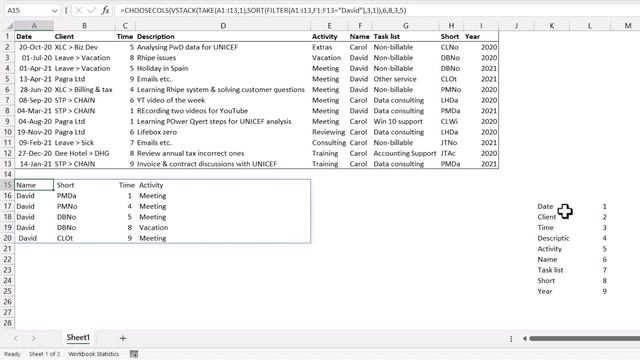Click 'Descriptic' label in column K
Screen dimensions: 640x360
coord(553,238)
